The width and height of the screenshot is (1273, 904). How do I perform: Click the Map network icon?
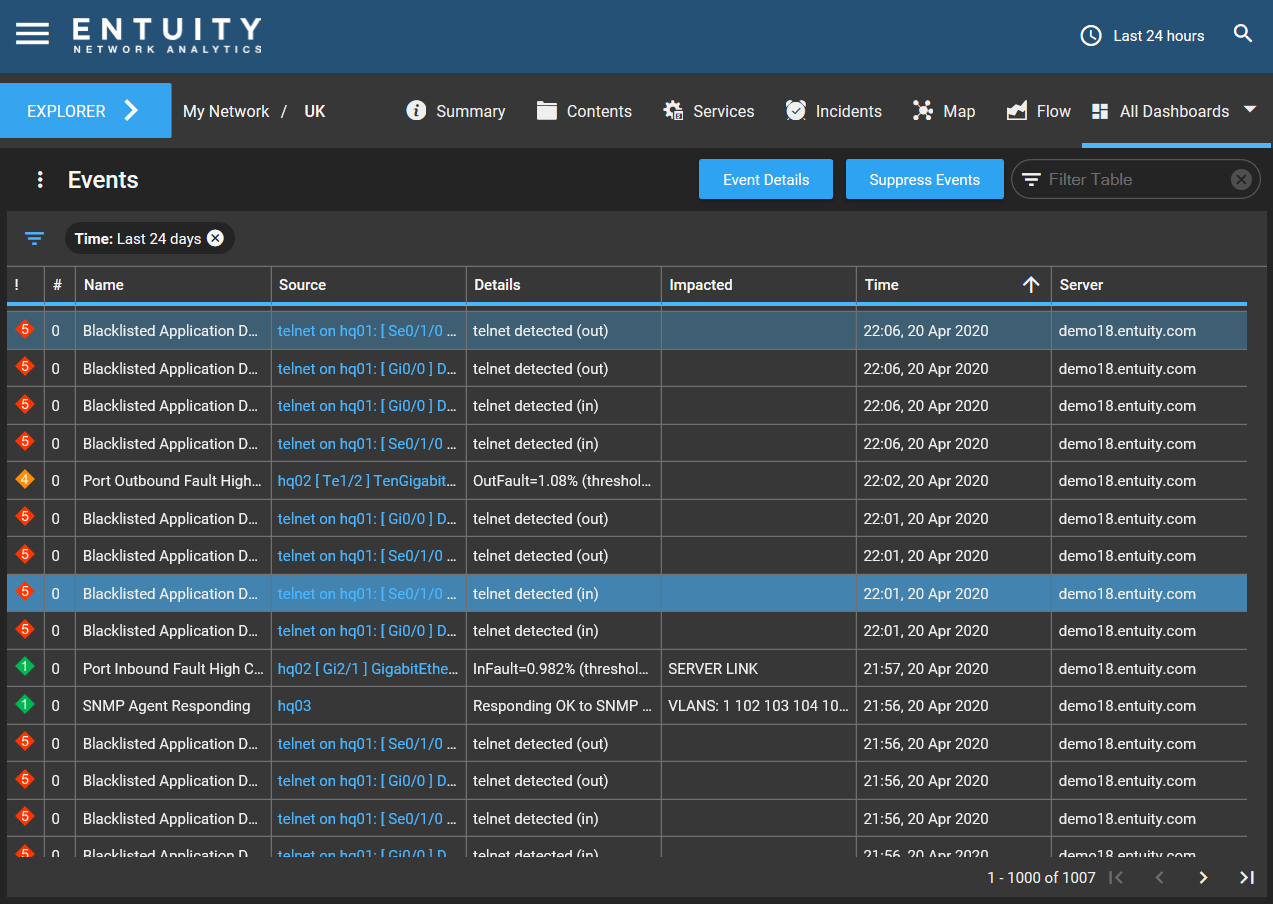pos(922,110)
